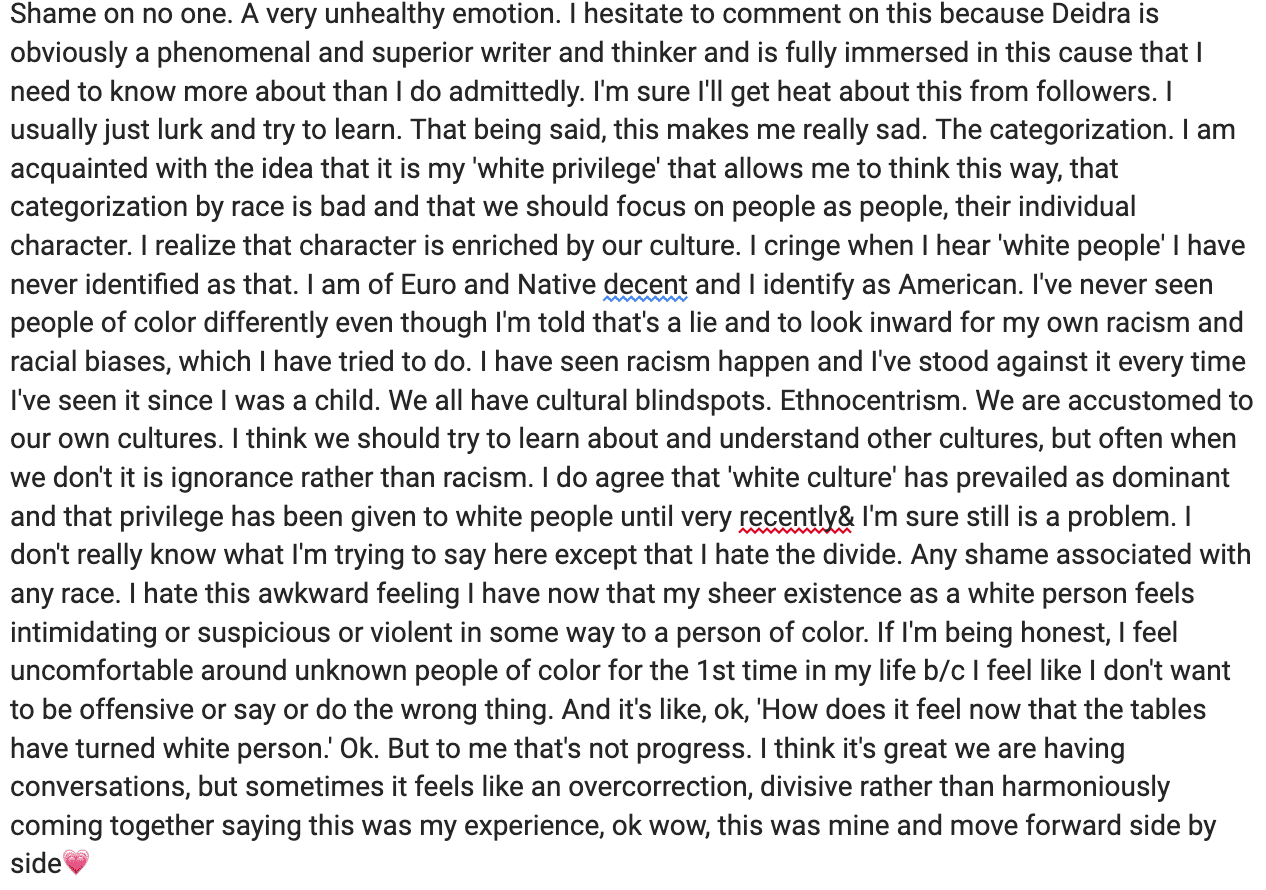Click the pink heart emoji at the end

tap(76, 863)
